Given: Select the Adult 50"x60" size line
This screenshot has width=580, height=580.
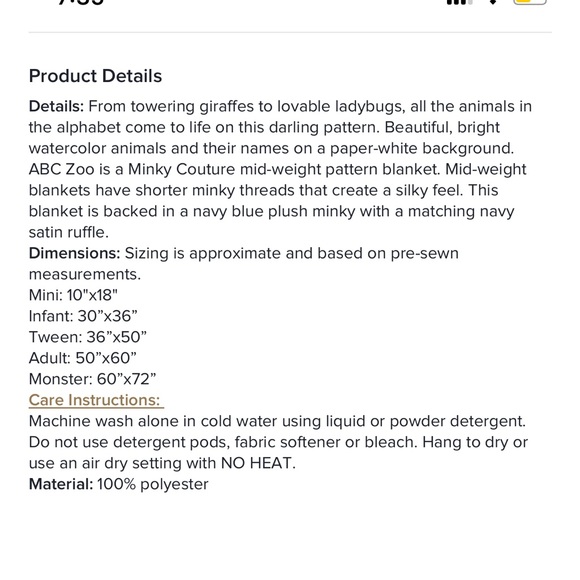Looking at the screenshot, I should click(82, 358).
